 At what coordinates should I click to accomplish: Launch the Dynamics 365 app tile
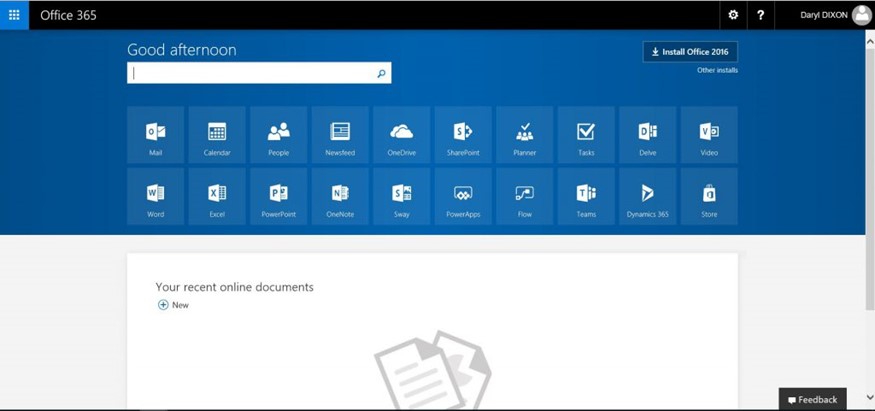[x=648, y=196]
